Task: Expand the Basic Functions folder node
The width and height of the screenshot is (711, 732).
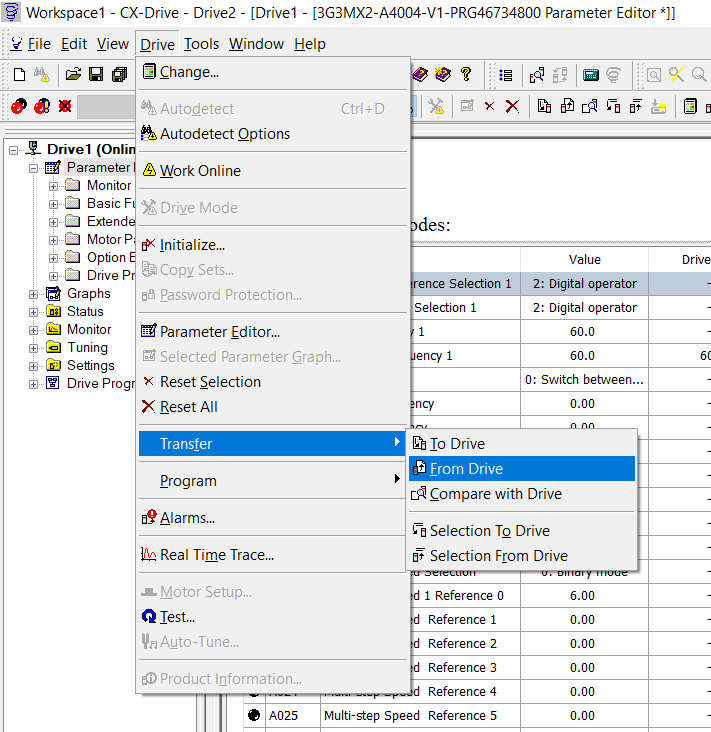Action: pos(53,204)
